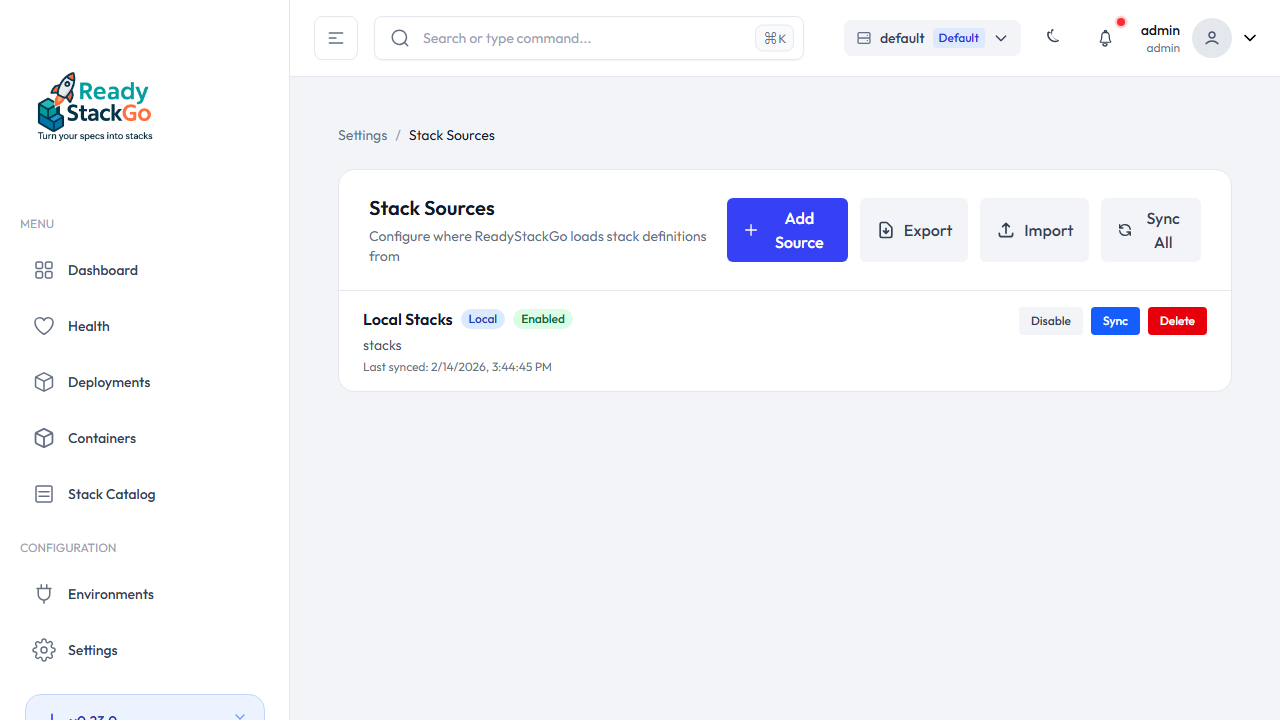This screenshot has width=1280, height=720.
Task: Sync the Local Stacks source
Action: (x=1115, y=320)
